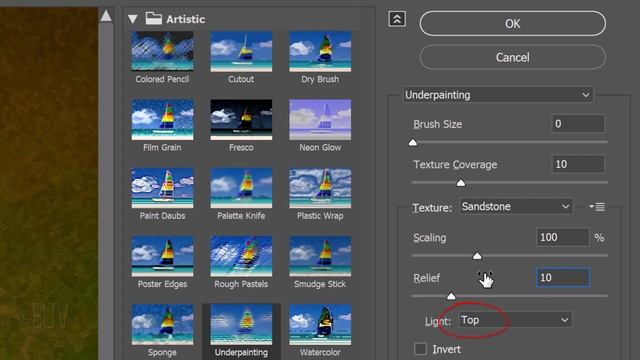Viewport: 640px width, 360px height.
Task: Choose the Dry Brush filter
Action: coord(320,52)
